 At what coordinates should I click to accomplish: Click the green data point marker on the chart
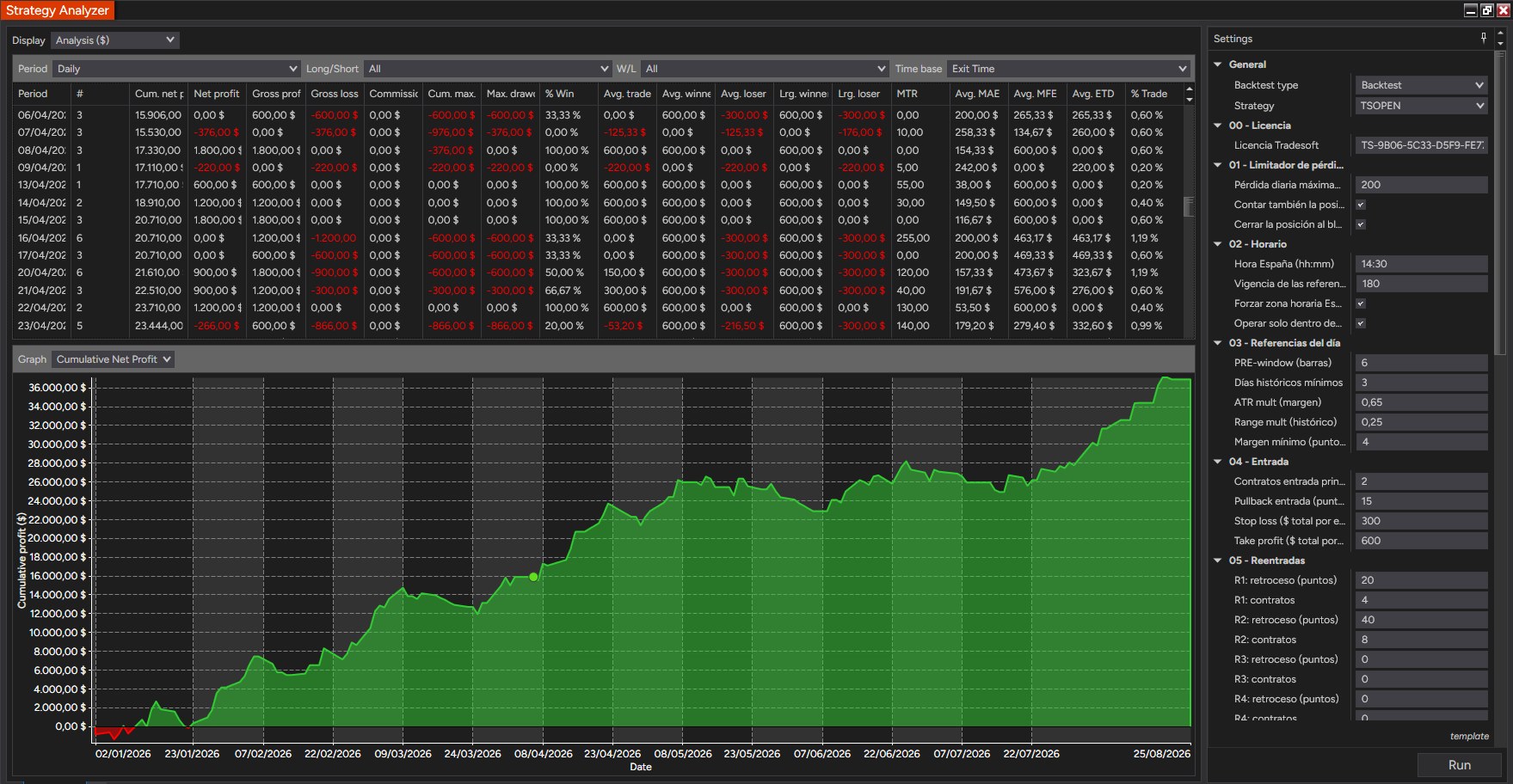[534, 577]
